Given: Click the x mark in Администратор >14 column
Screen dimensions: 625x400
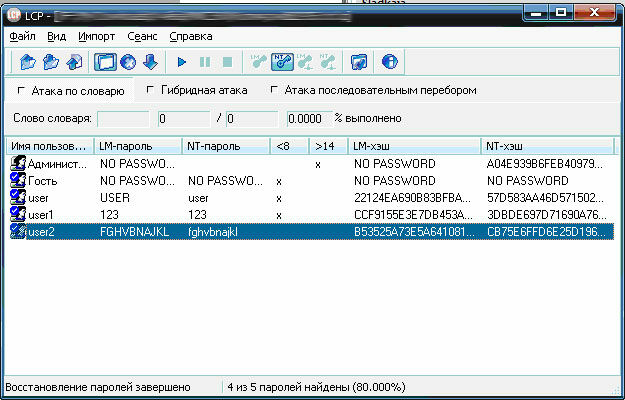Looking at the screenshot, I should pyautogui.click(x=318, y=164).
